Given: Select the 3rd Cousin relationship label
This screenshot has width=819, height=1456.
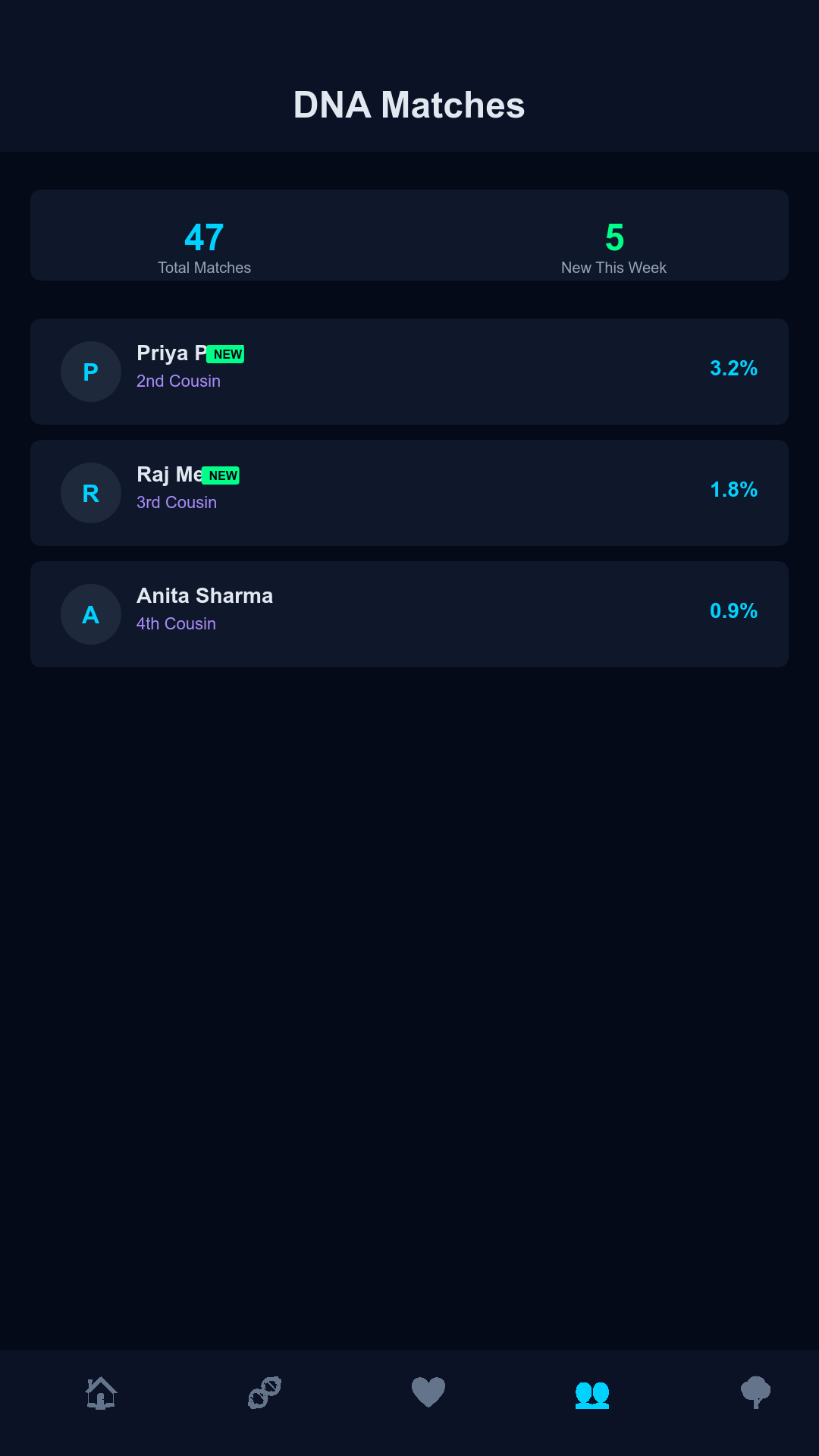Looking at the screenshot, I should click(177, 502).
